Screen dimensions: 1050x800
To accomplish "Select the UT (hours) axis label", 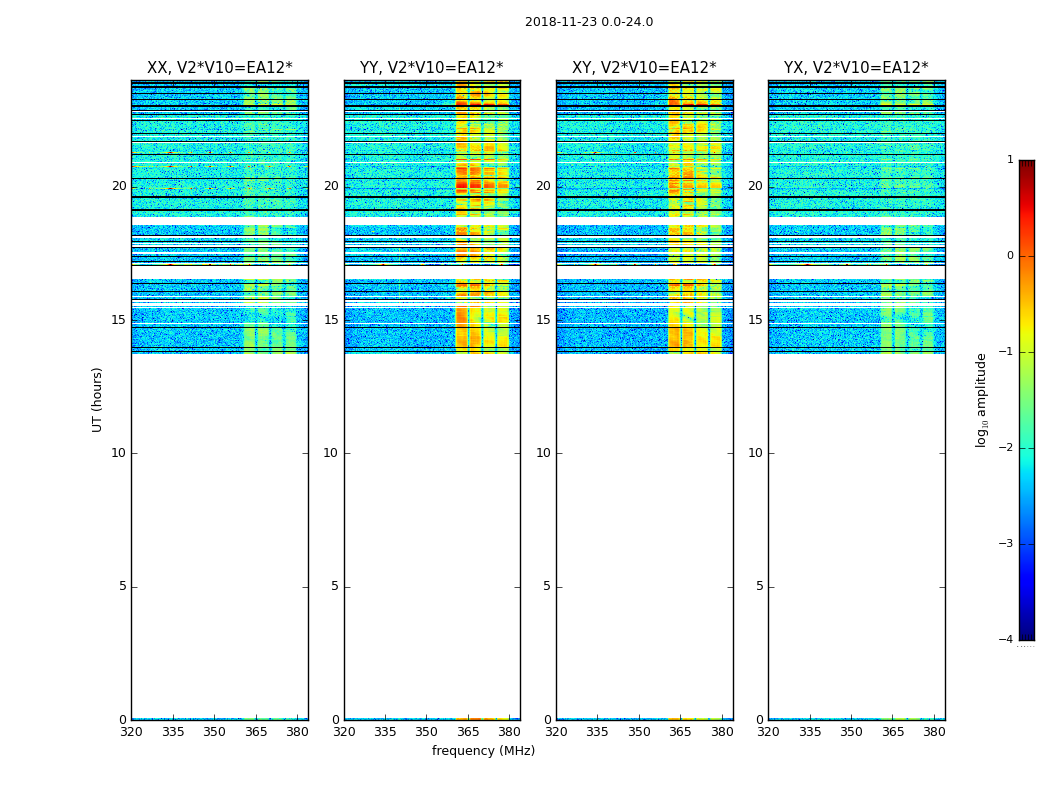I will point(97,400).
